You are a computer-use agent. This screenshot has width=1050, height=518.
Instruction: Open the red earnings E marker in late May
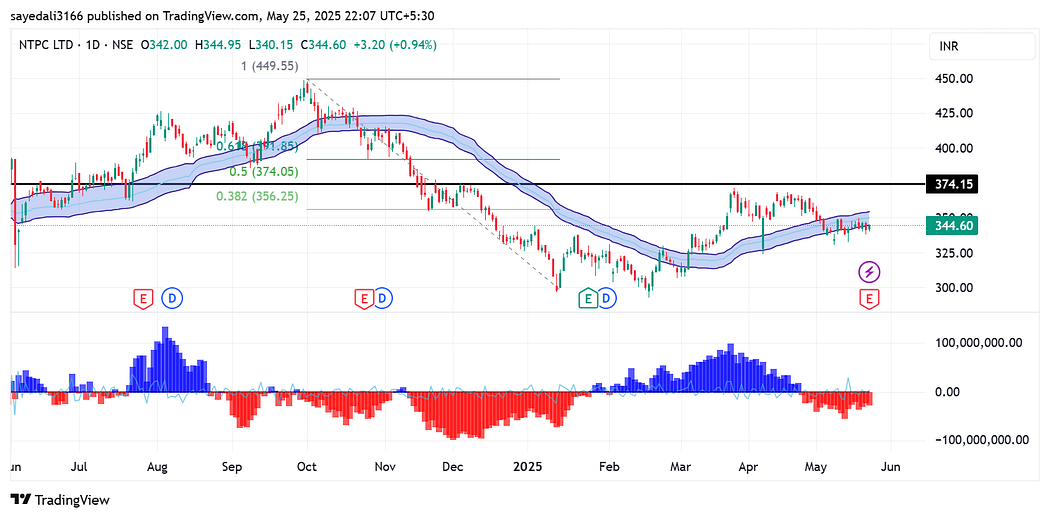point(869,298)
